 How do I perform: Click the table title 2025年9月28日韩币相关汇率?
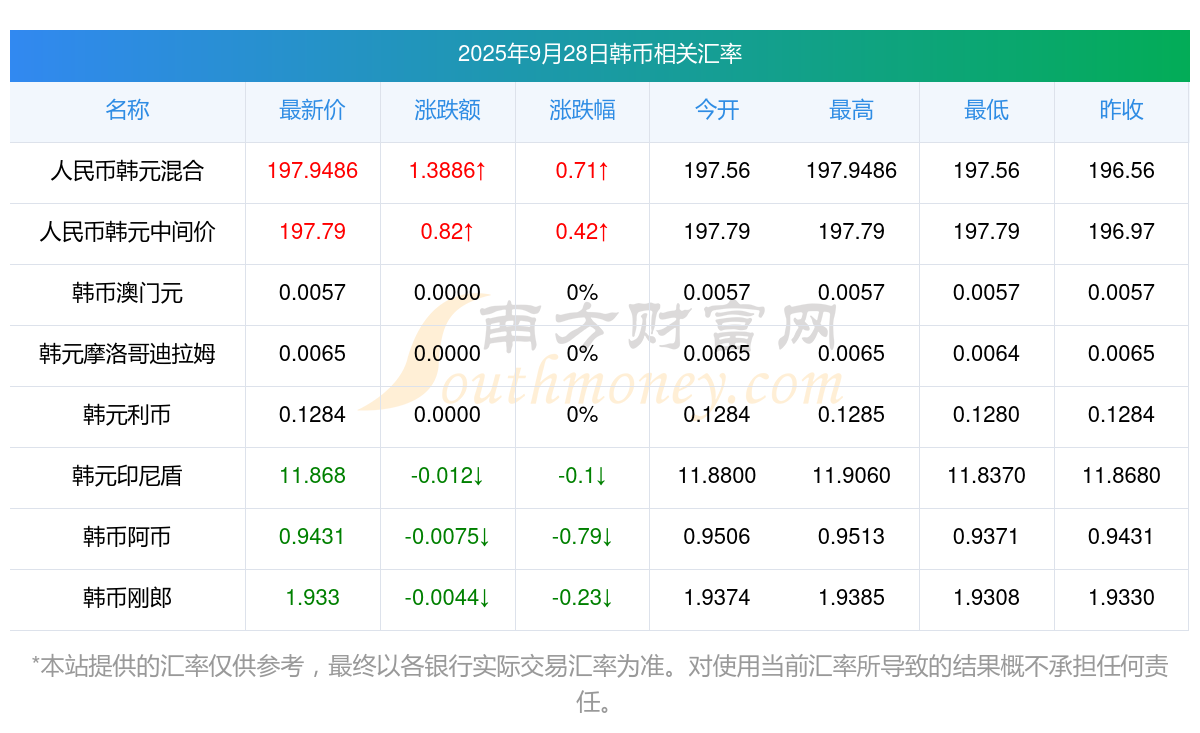click(600, 53)
